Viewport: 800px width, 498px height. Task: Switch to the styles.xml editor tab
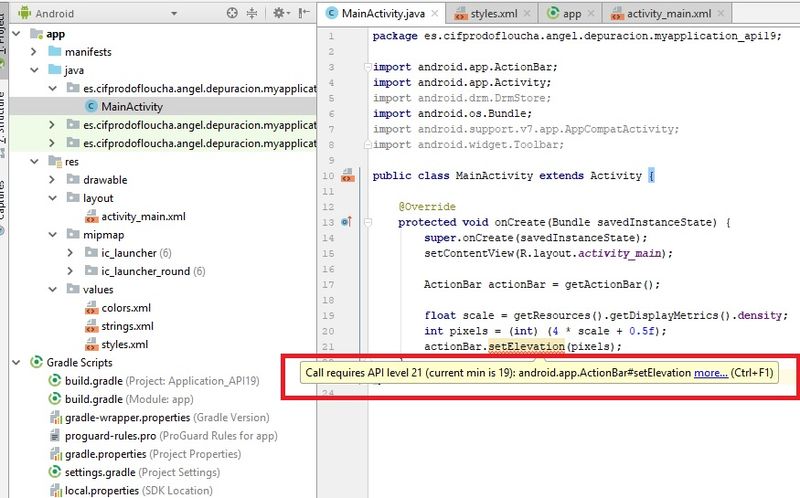(493, 14)
